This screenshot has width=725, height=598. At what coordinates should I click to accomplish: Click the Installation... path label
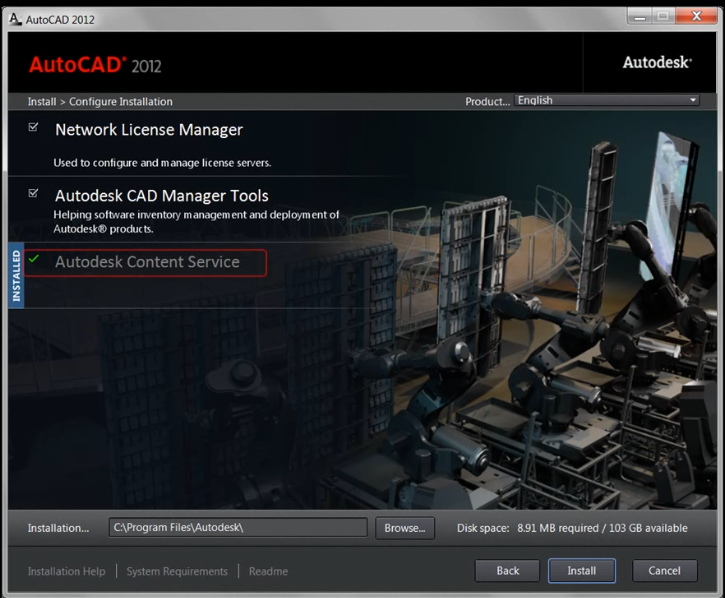point(58,528)
